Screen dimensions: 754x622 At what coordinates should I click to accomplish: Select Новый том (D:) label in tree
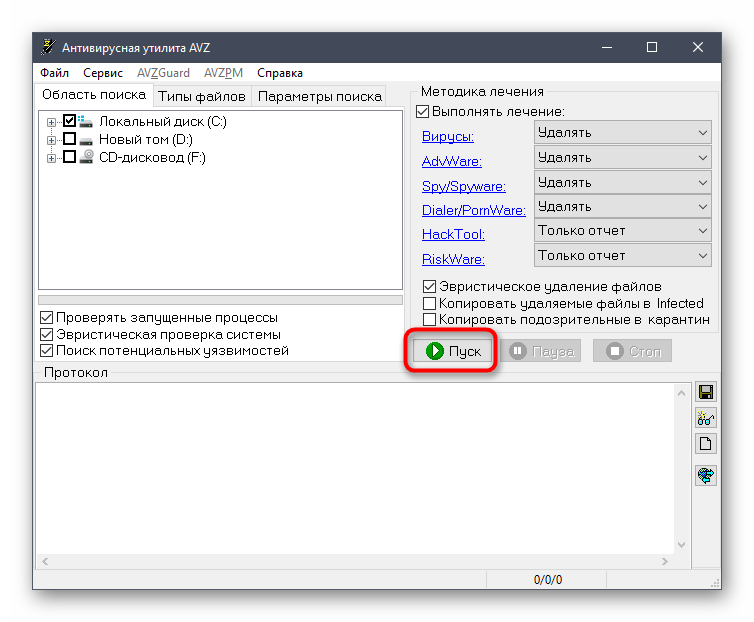pyautogui.click(x=146, y=140)
